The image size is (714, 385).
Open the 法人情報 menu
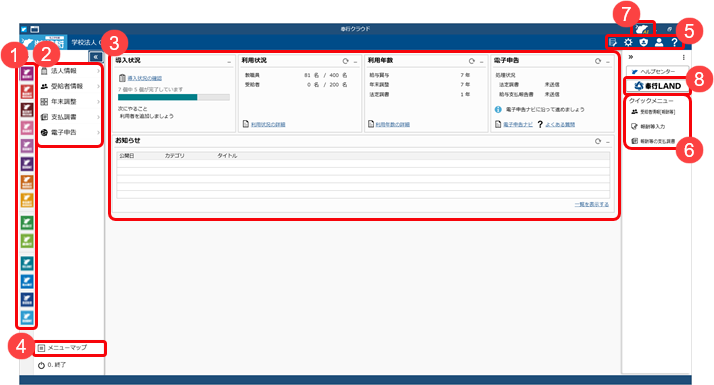(x=70, y=71)
